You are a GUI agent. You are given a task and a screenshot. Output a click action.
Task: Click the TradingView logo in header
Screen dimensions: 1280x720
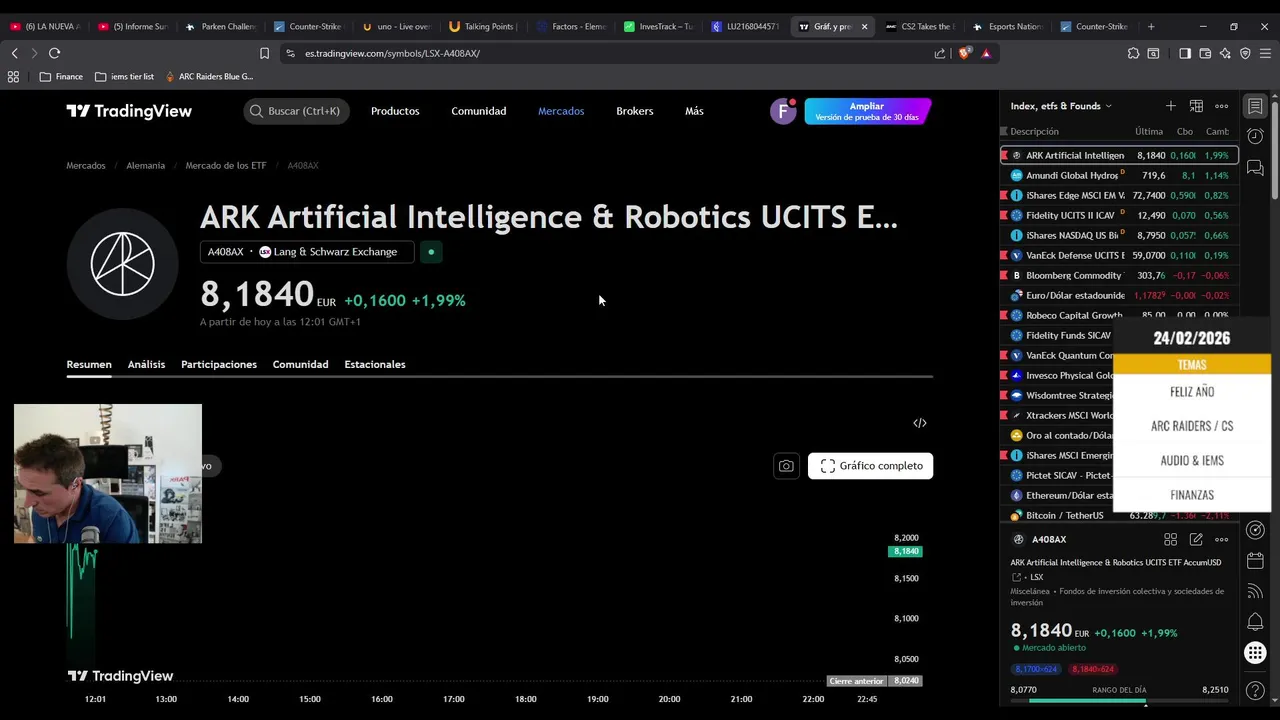click(129, 111)
